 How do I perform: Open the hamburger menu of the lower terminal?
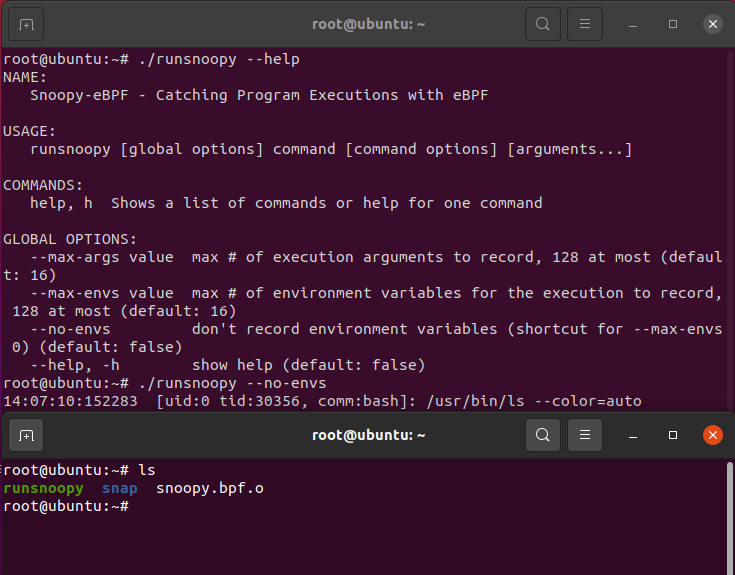(585, 435)
